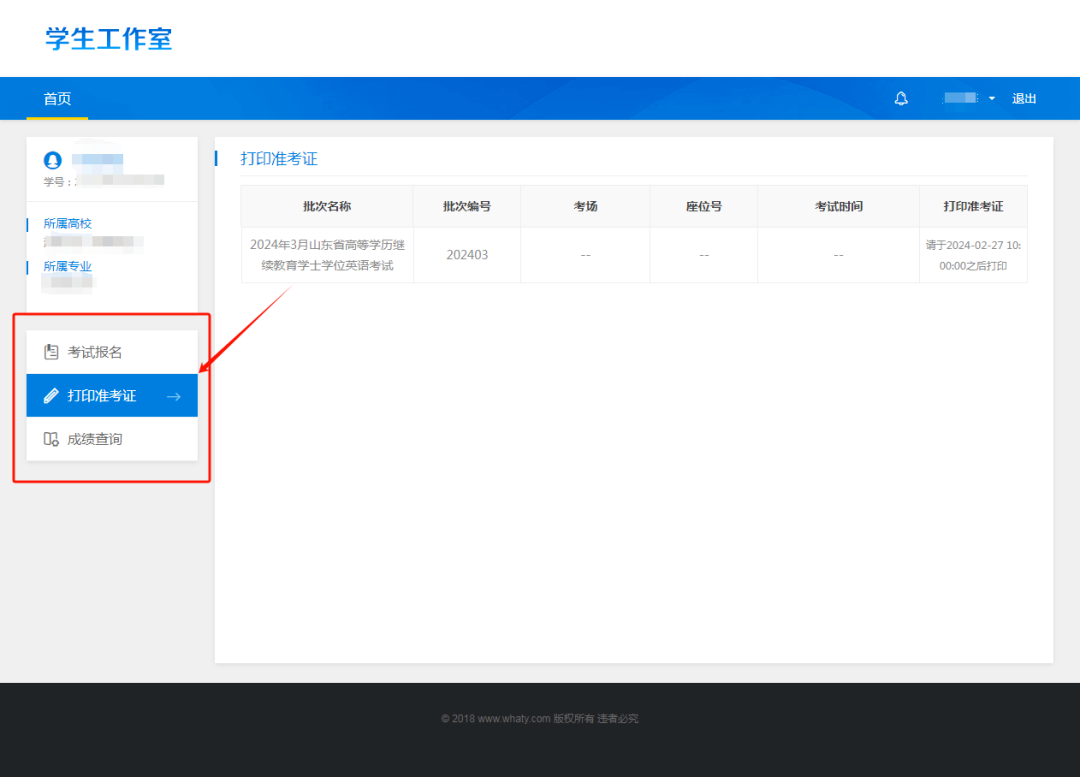Click batch number 202403 cell
The image size is (1080, 777).
(467, 255)
